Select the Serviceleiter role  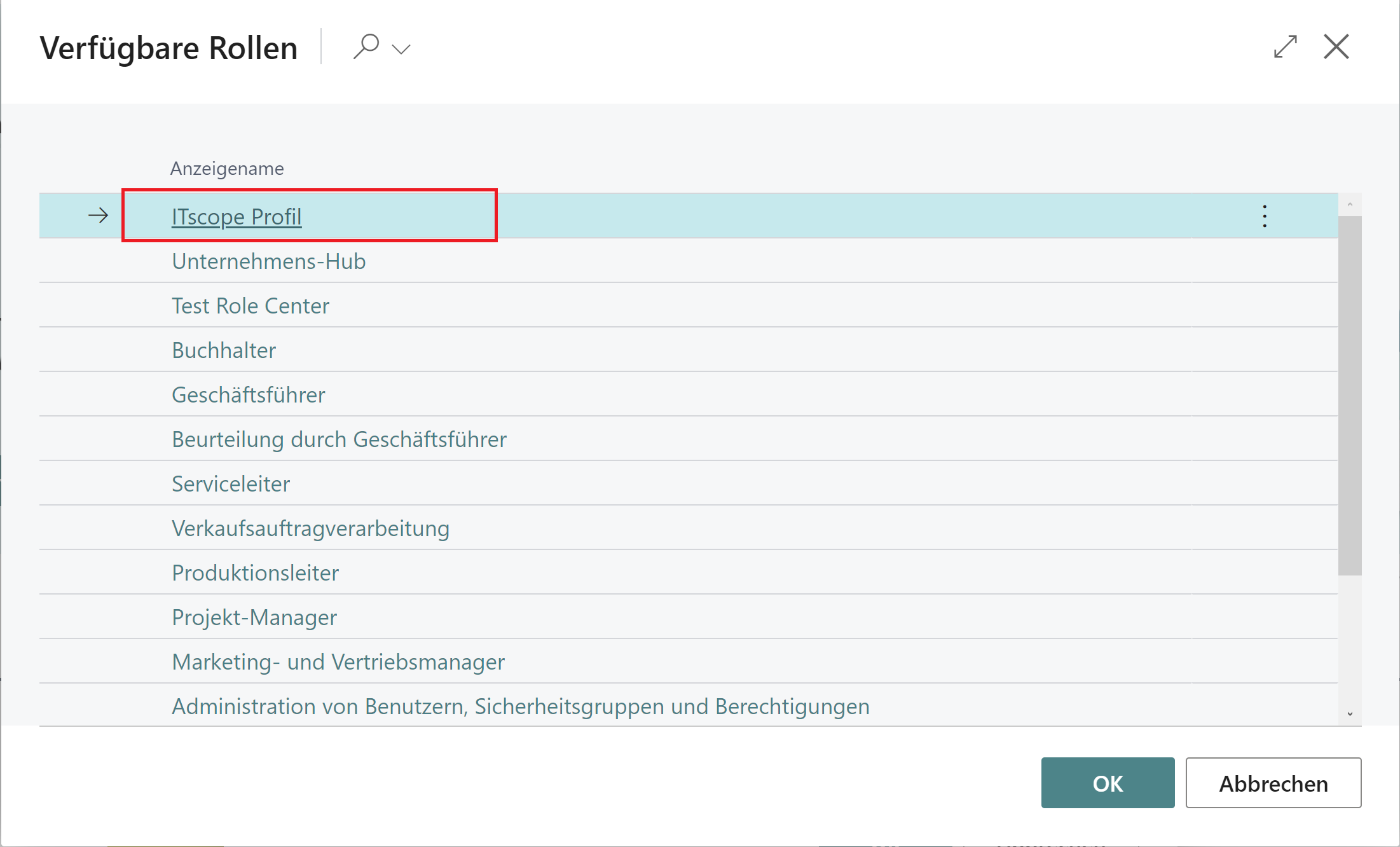tap(231, 483)
